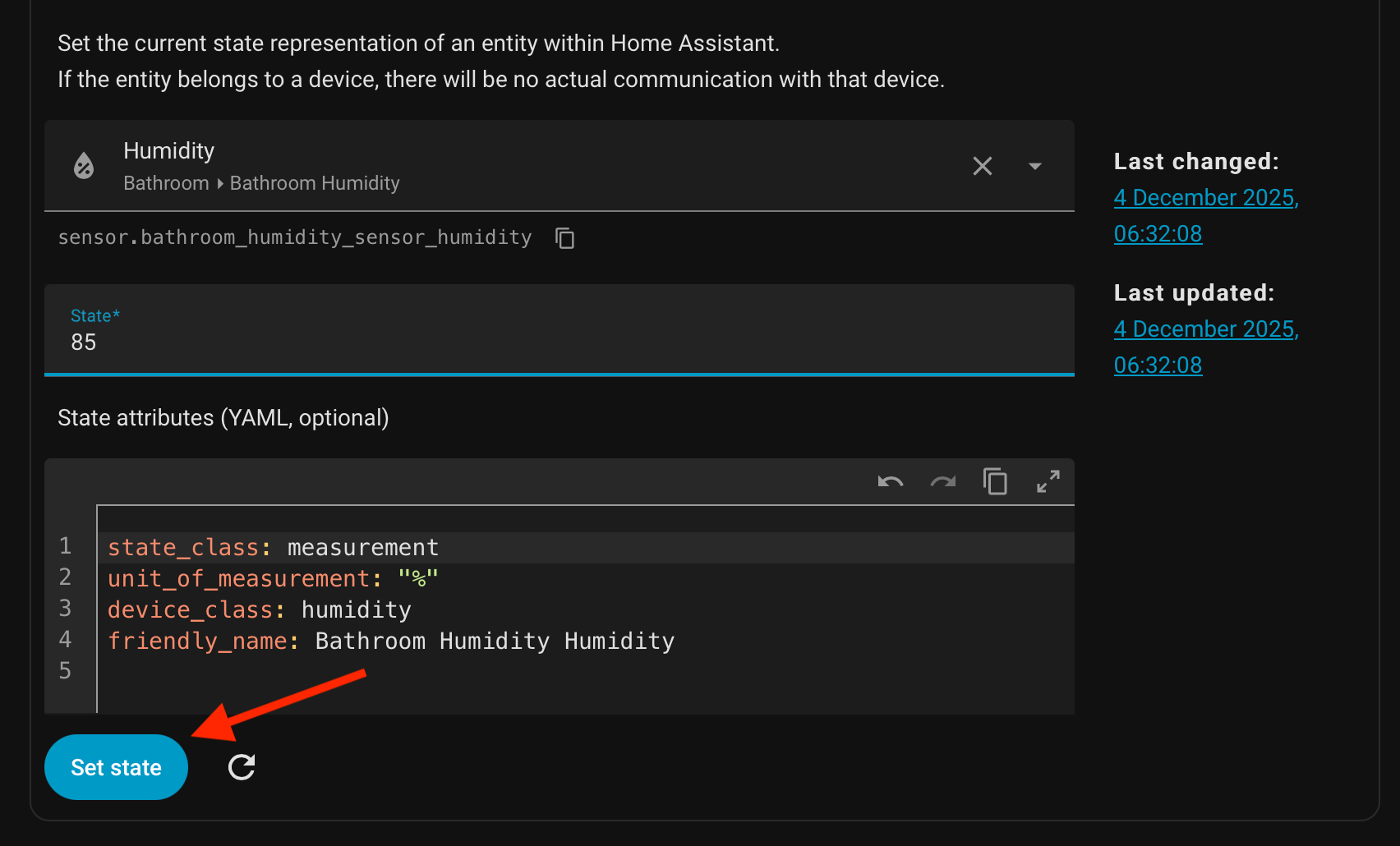Focus the State input field

(560, 330)
